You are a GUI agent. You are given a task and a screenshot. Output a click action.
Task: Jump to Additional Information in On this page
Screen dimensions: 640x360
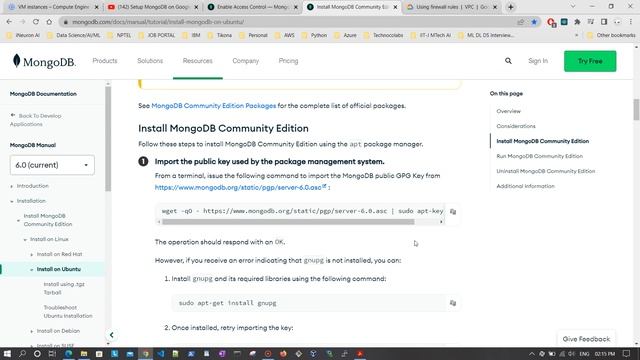(x=525, y=186)
